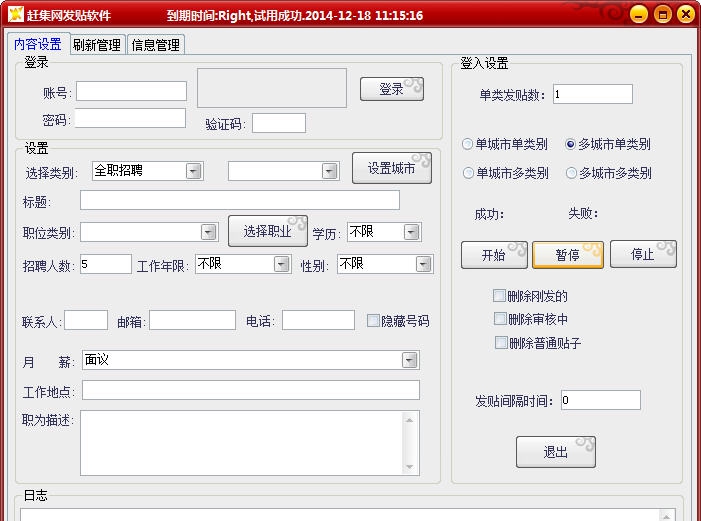Open the 刷新管理 tab
Image resolution: width=701 pixels, height=521 pixels.
pyautogui.click(x=97, y=45)
